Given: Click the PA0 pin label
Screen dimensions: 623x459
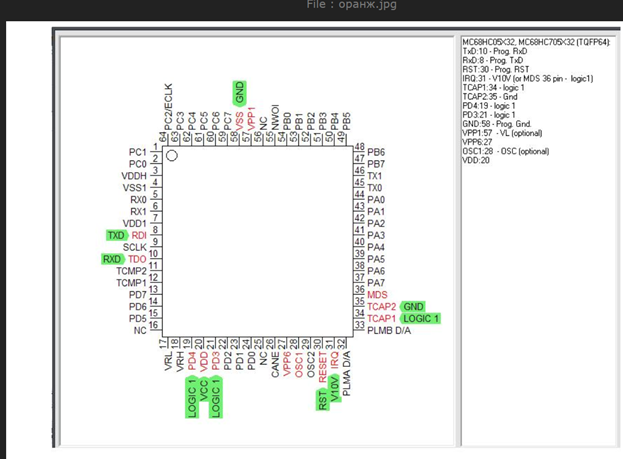Looking at the screenshot, I should click(376, 199).
